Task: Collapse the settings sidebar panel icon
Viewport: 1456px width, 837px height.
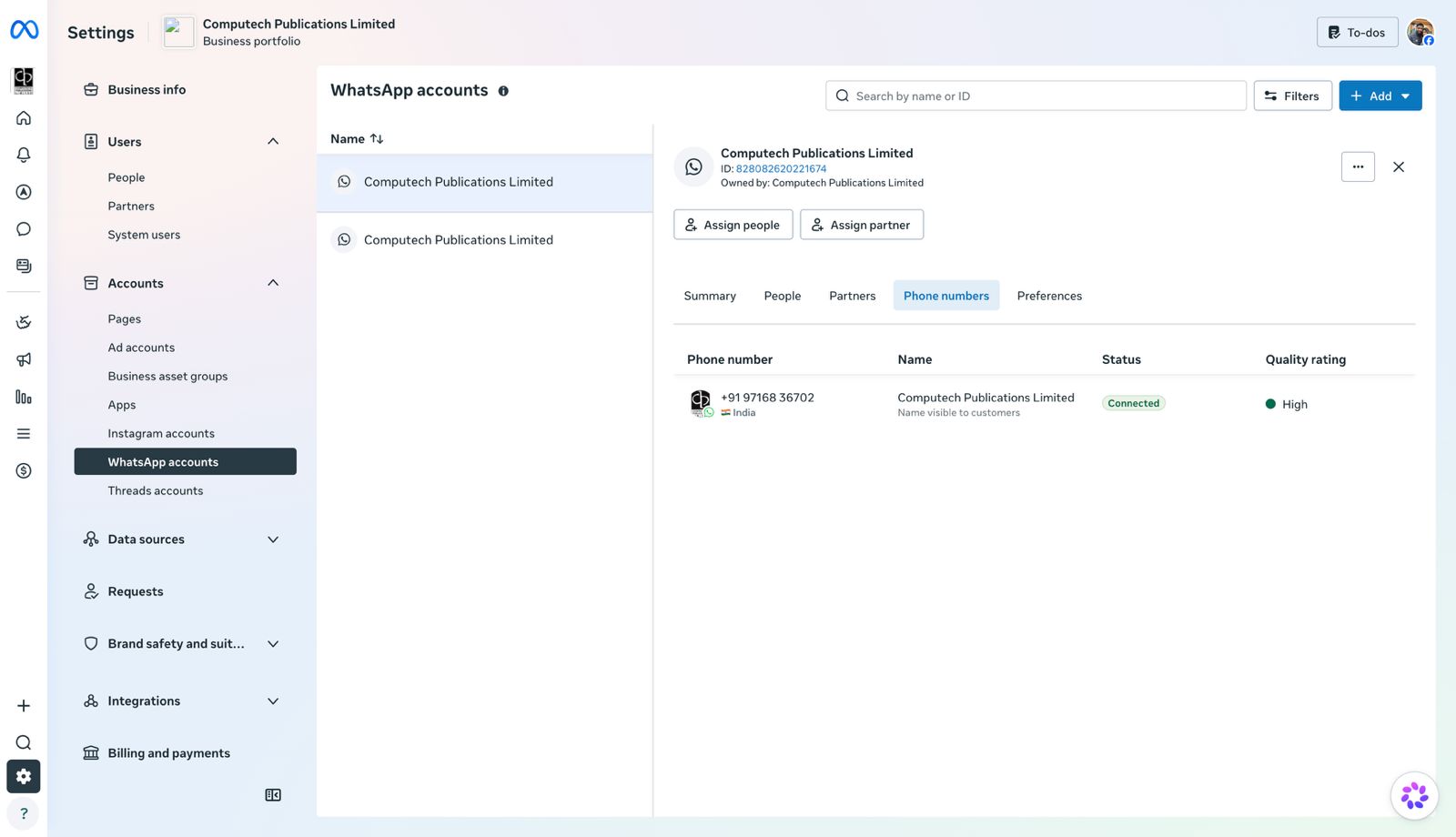Action: point(273,795)
